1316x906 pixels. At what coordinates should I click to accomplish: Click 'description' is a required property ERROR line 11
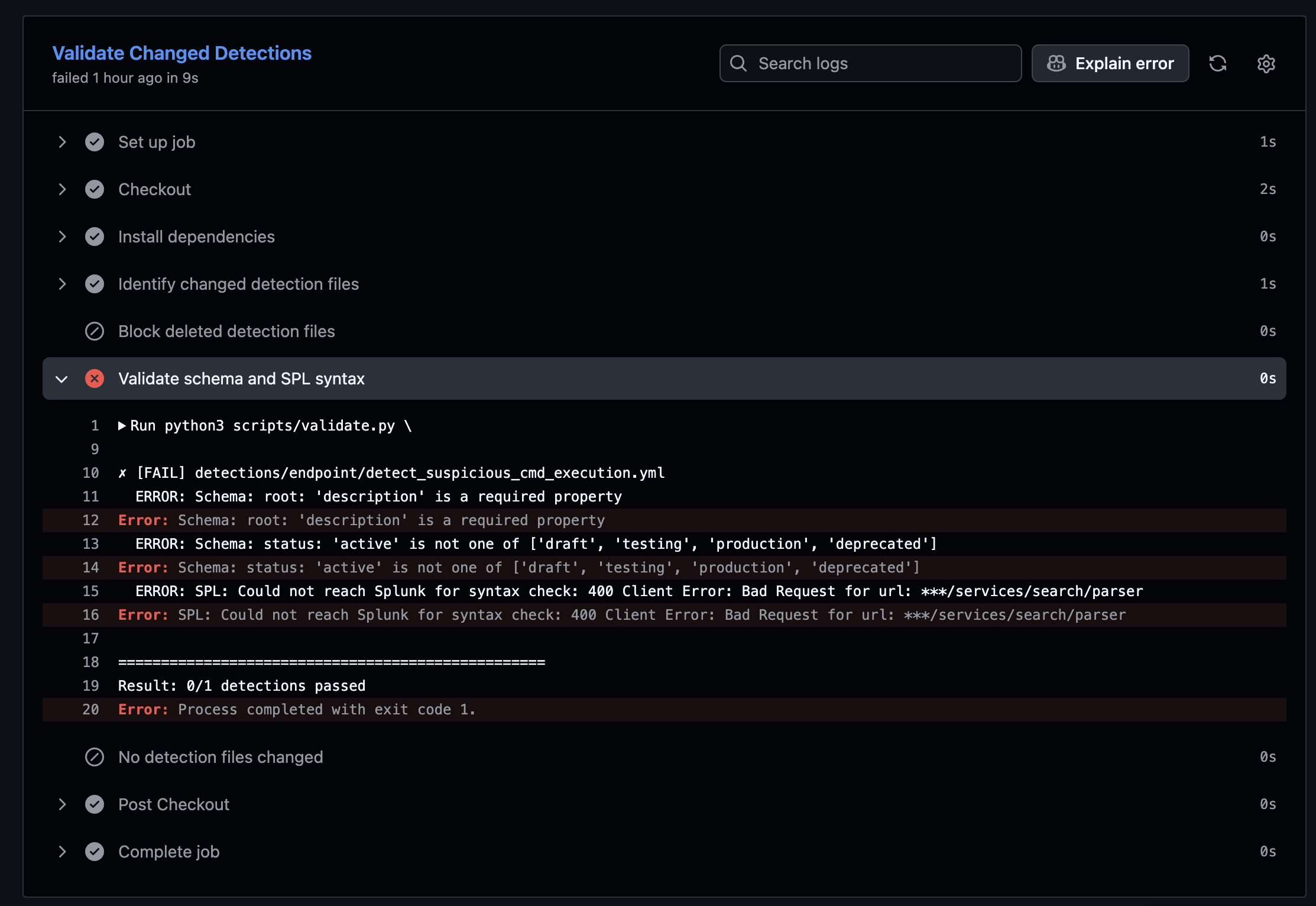pyautogui.click(x=378, y=497)
